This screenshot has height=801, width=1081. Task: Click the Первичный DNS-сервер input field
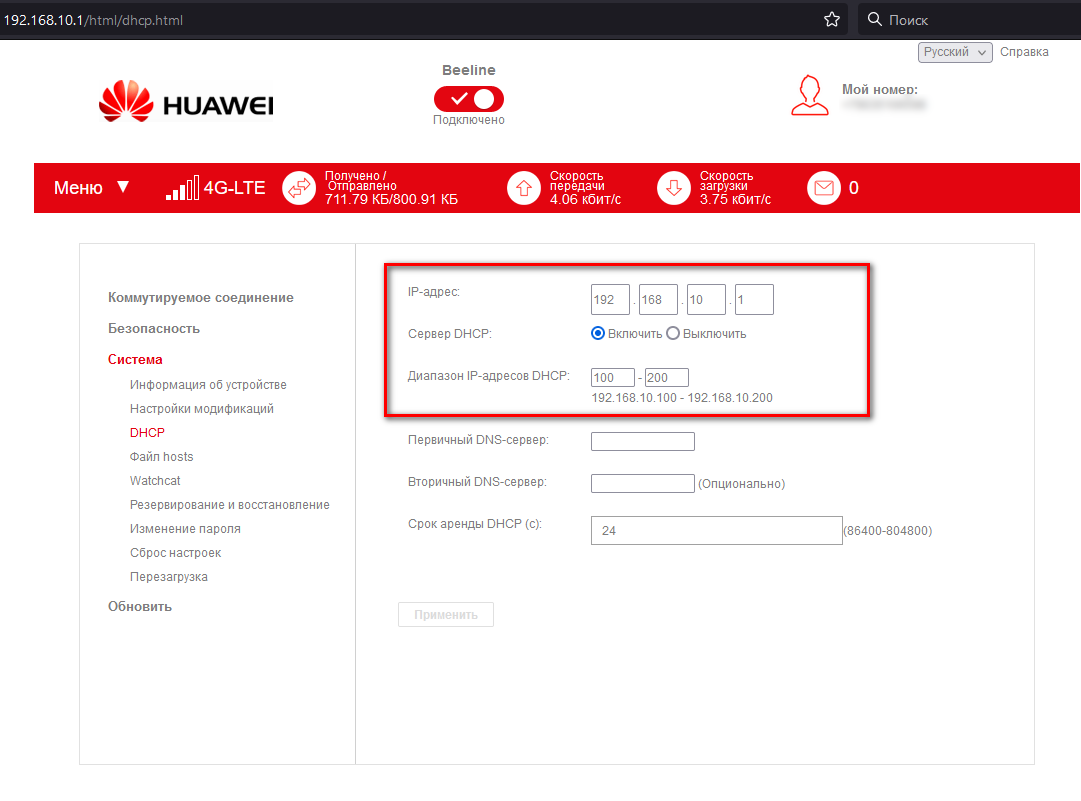[642, 442]
